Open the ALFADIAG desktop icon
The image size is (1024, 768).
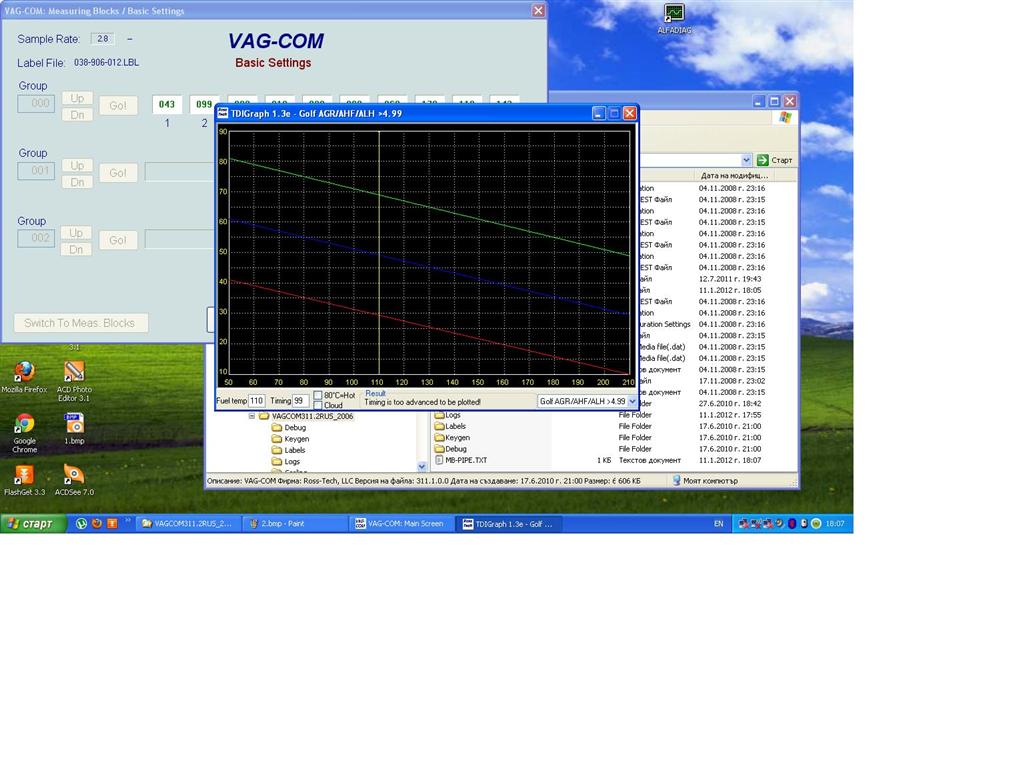coord(674,14)
